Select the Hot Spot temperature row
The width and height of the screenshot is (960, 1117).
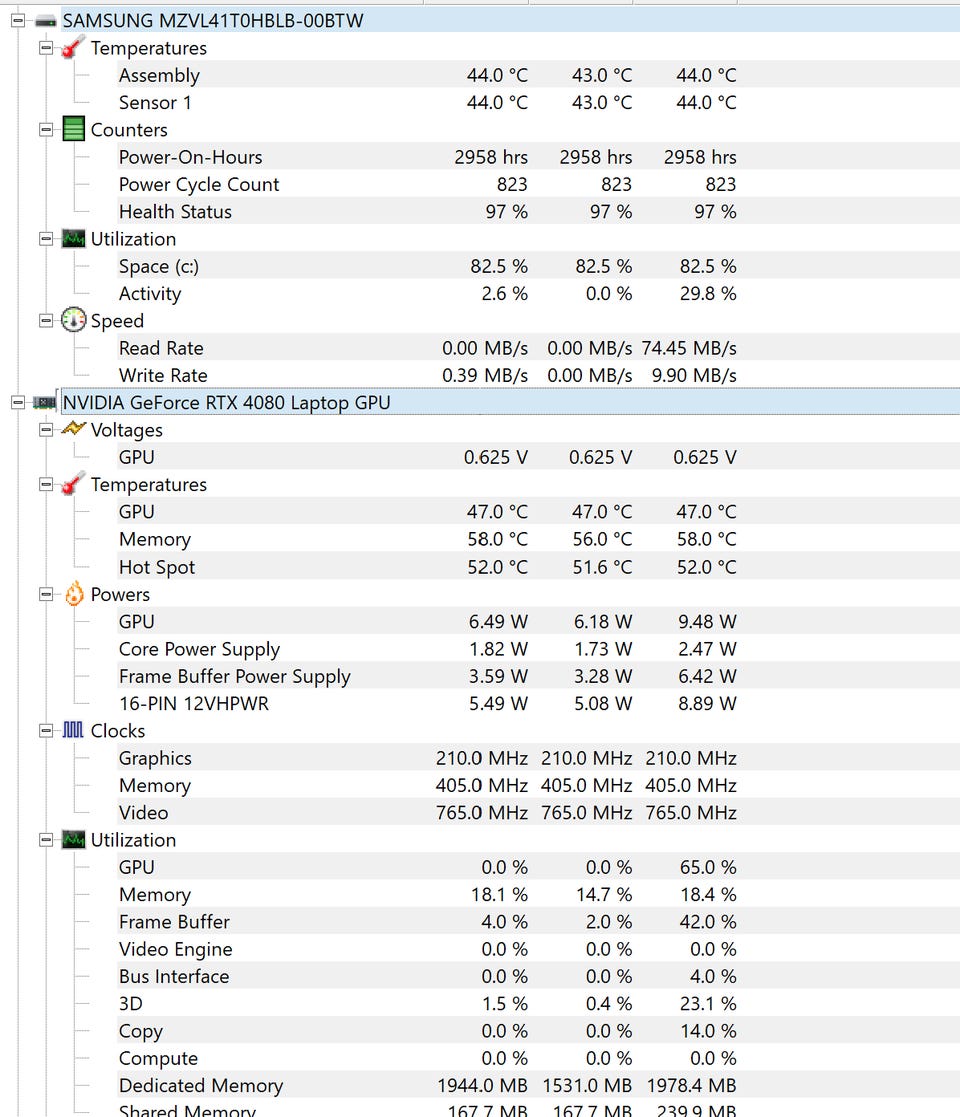coord(157,567)
